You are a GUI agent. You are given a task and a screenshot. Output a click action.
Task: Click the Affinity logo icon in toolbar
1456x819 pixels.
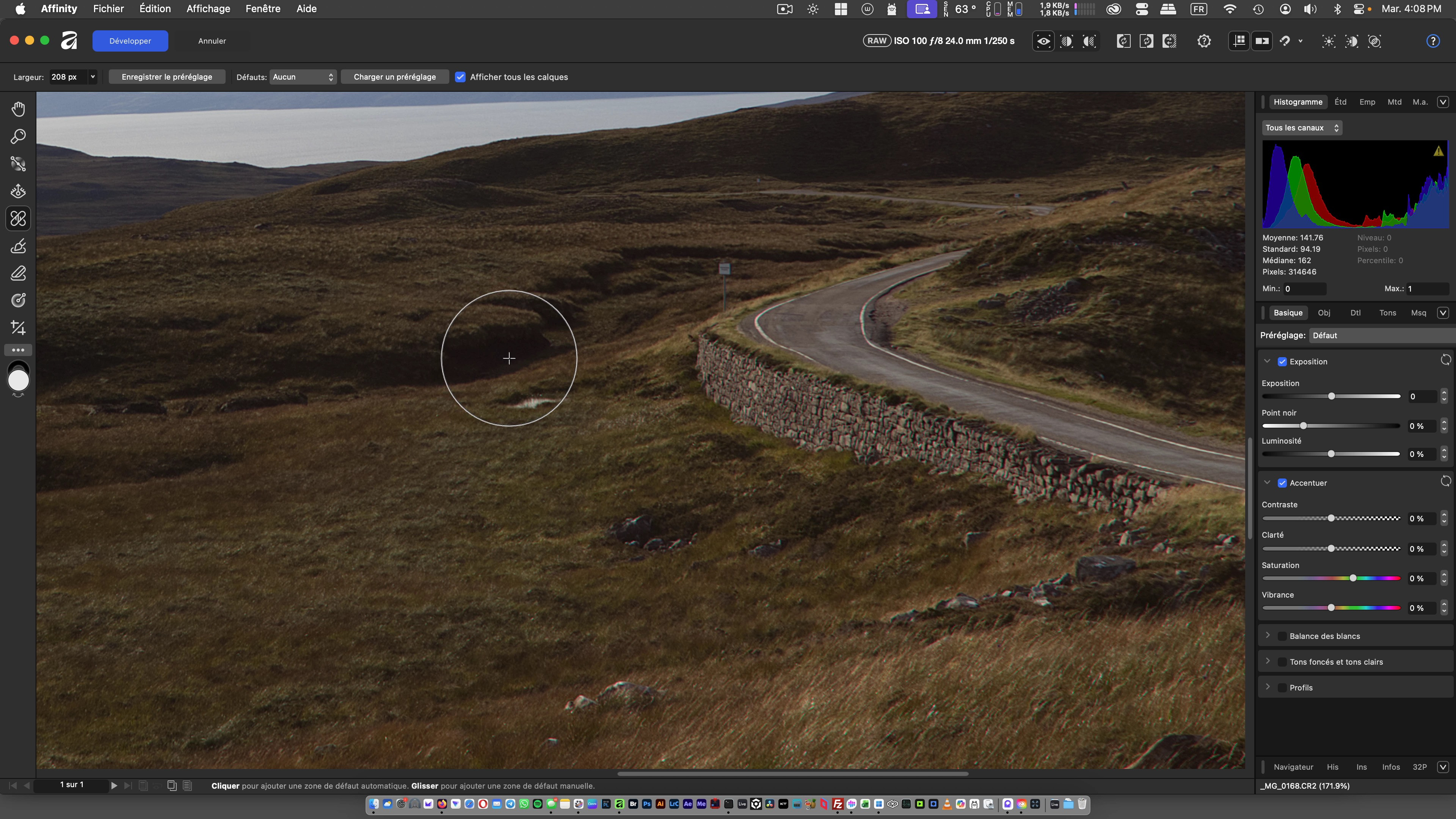point(69,41)
